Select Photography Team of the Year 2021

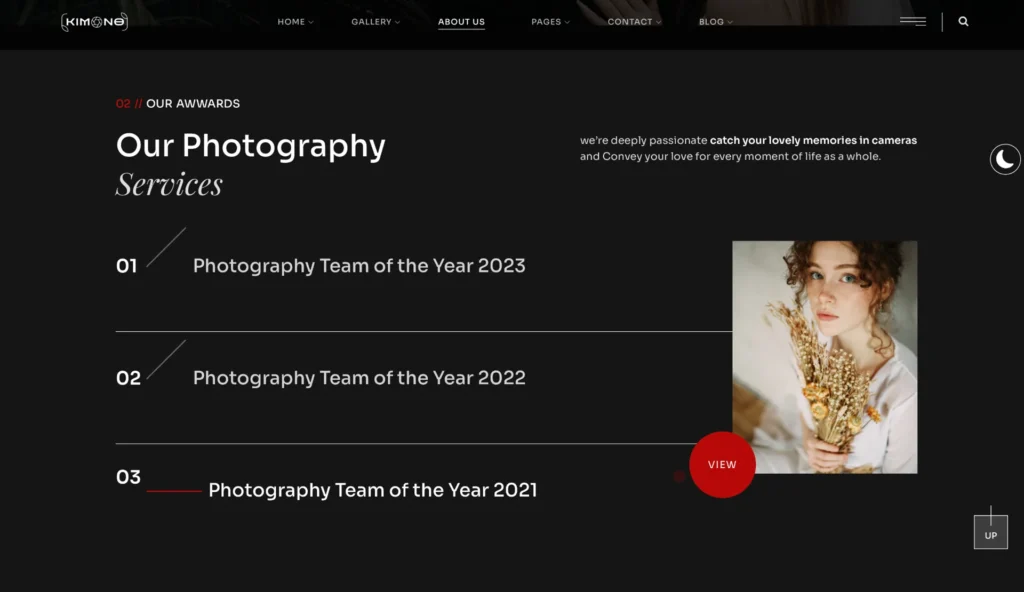(372, 490)
